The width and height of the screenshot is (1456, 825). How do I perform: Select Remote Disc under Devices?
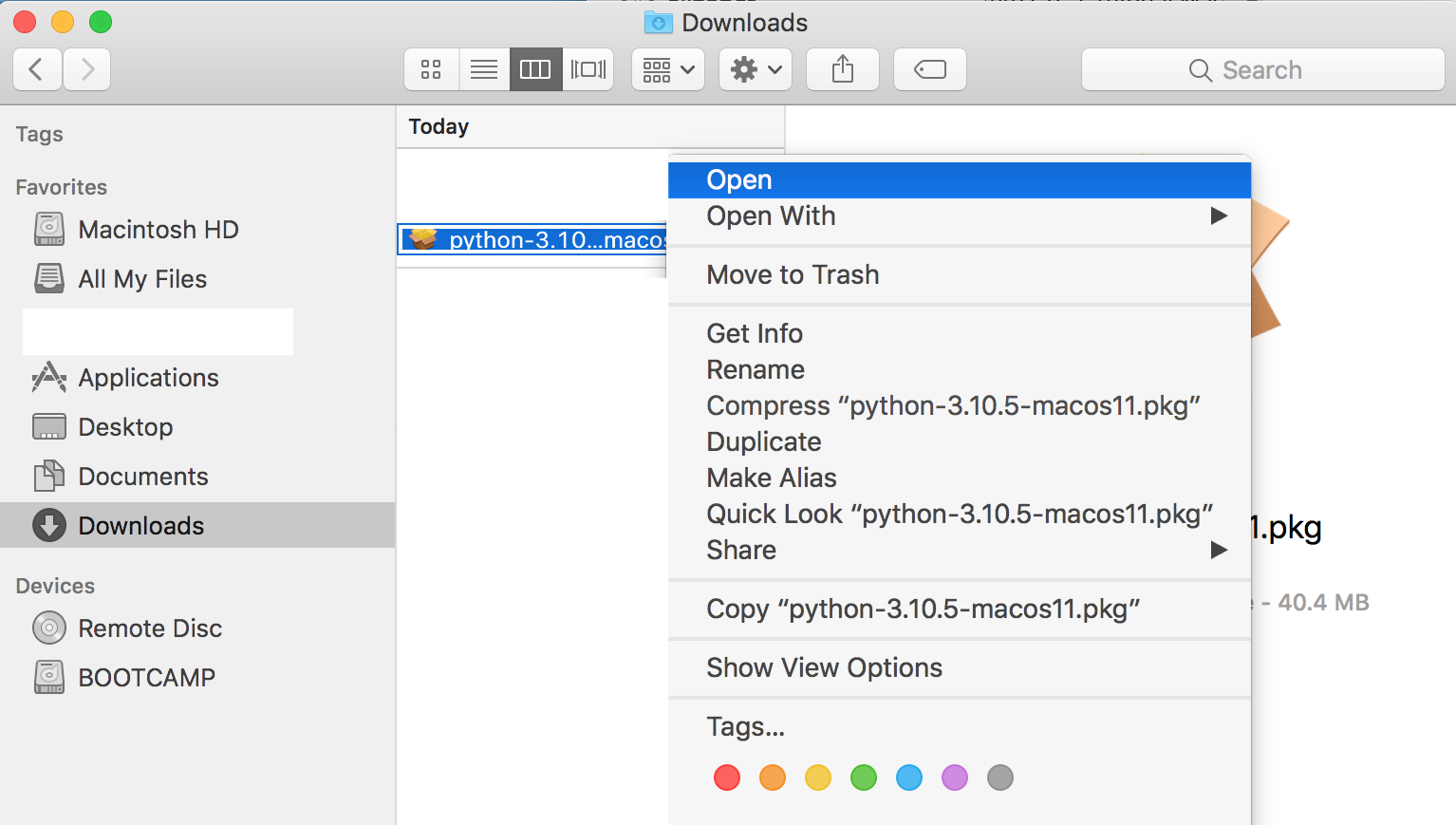click(x=197, y=628)
